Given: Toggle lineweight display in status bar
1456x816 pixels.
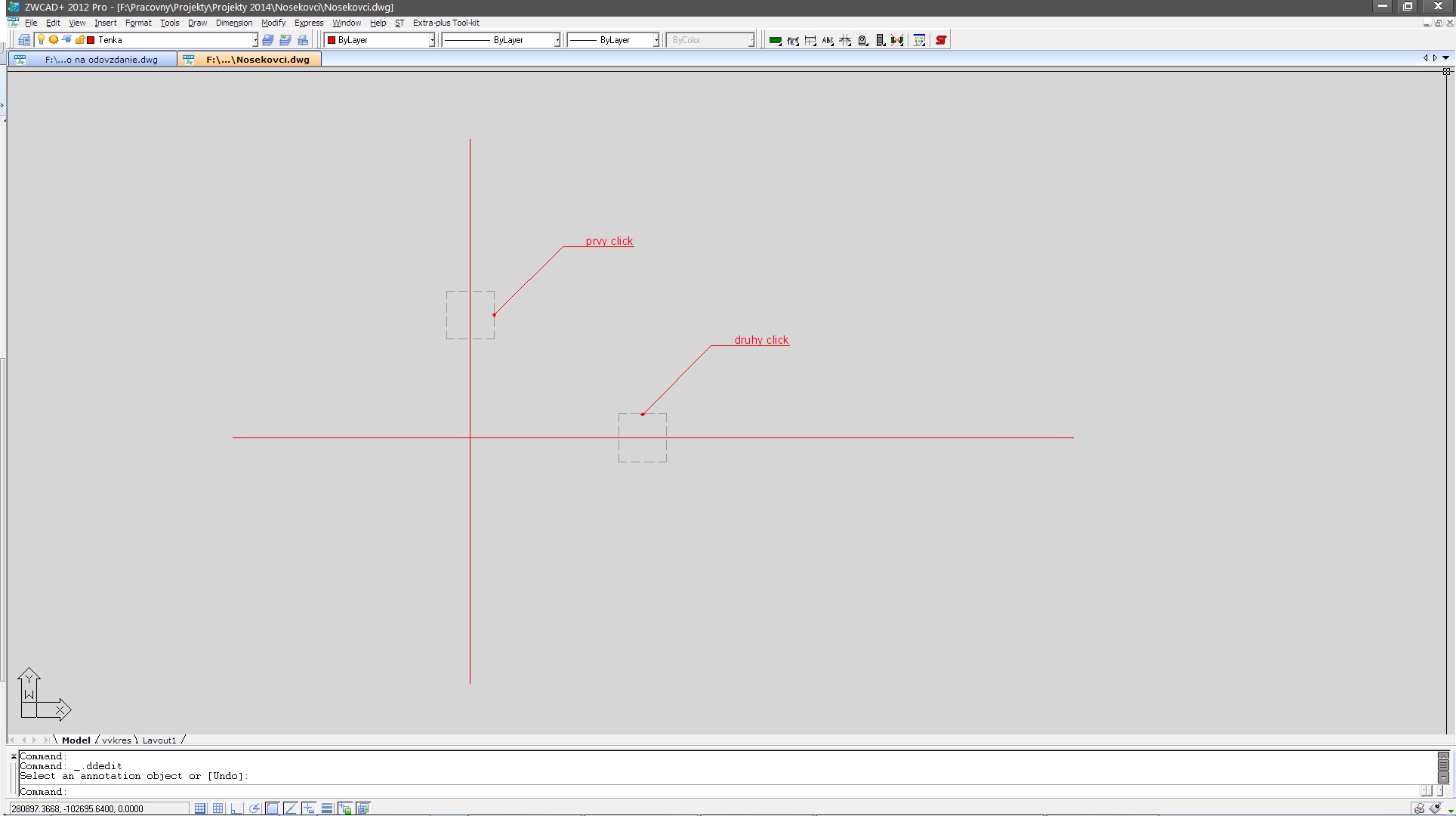Looking at the screenshot, I should tap(327, 808).
